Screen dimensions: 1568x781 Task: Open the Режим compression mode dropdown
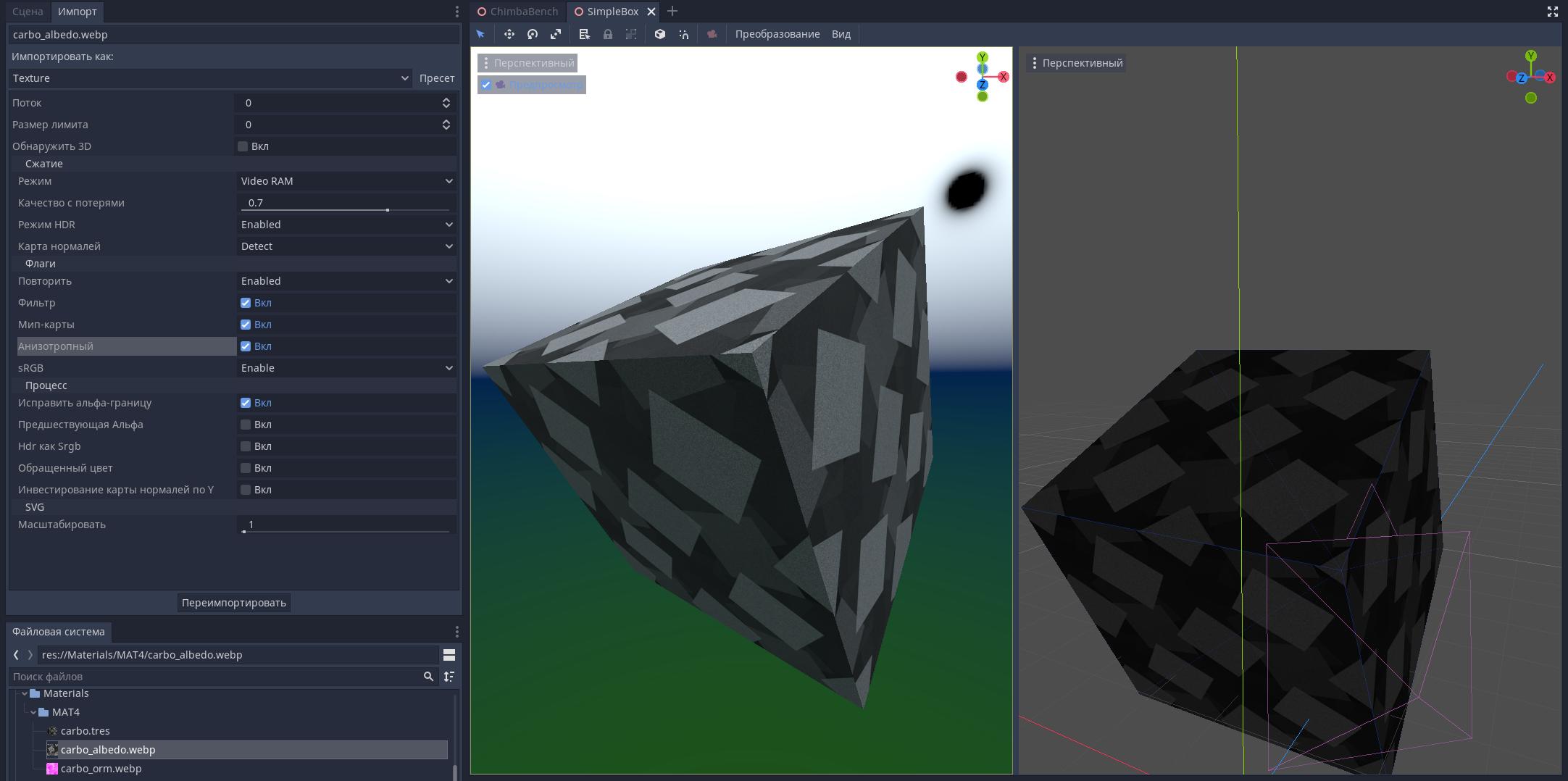point(346,181)
